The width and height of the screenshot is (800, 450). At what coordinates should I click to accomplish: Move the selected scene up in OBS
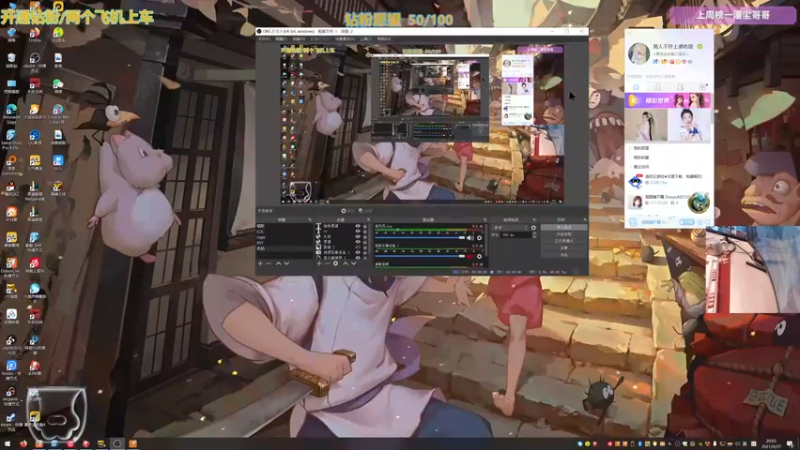279,263
